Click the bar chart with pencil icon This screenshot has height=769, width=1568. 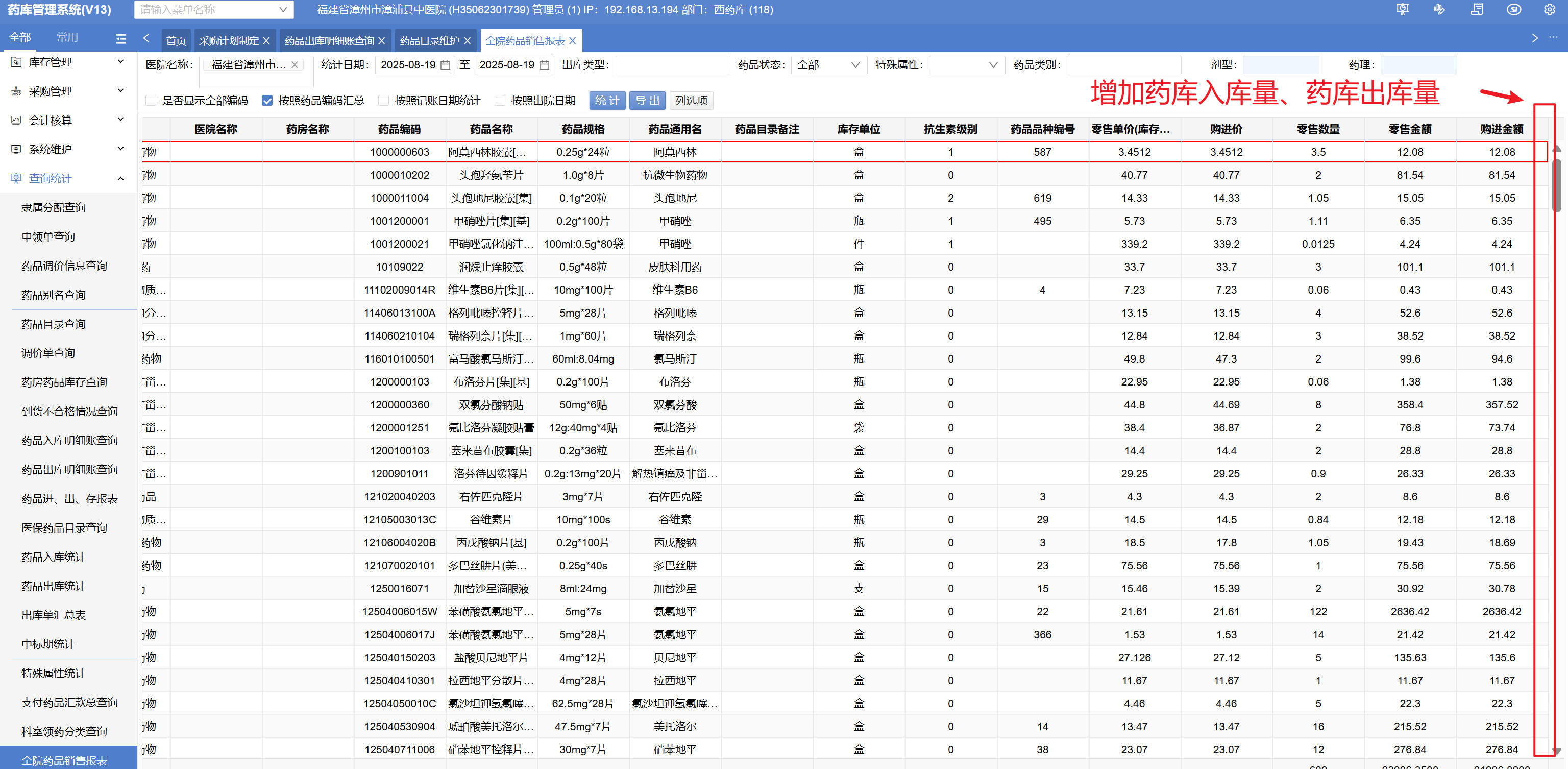[x=1439, y=10]
